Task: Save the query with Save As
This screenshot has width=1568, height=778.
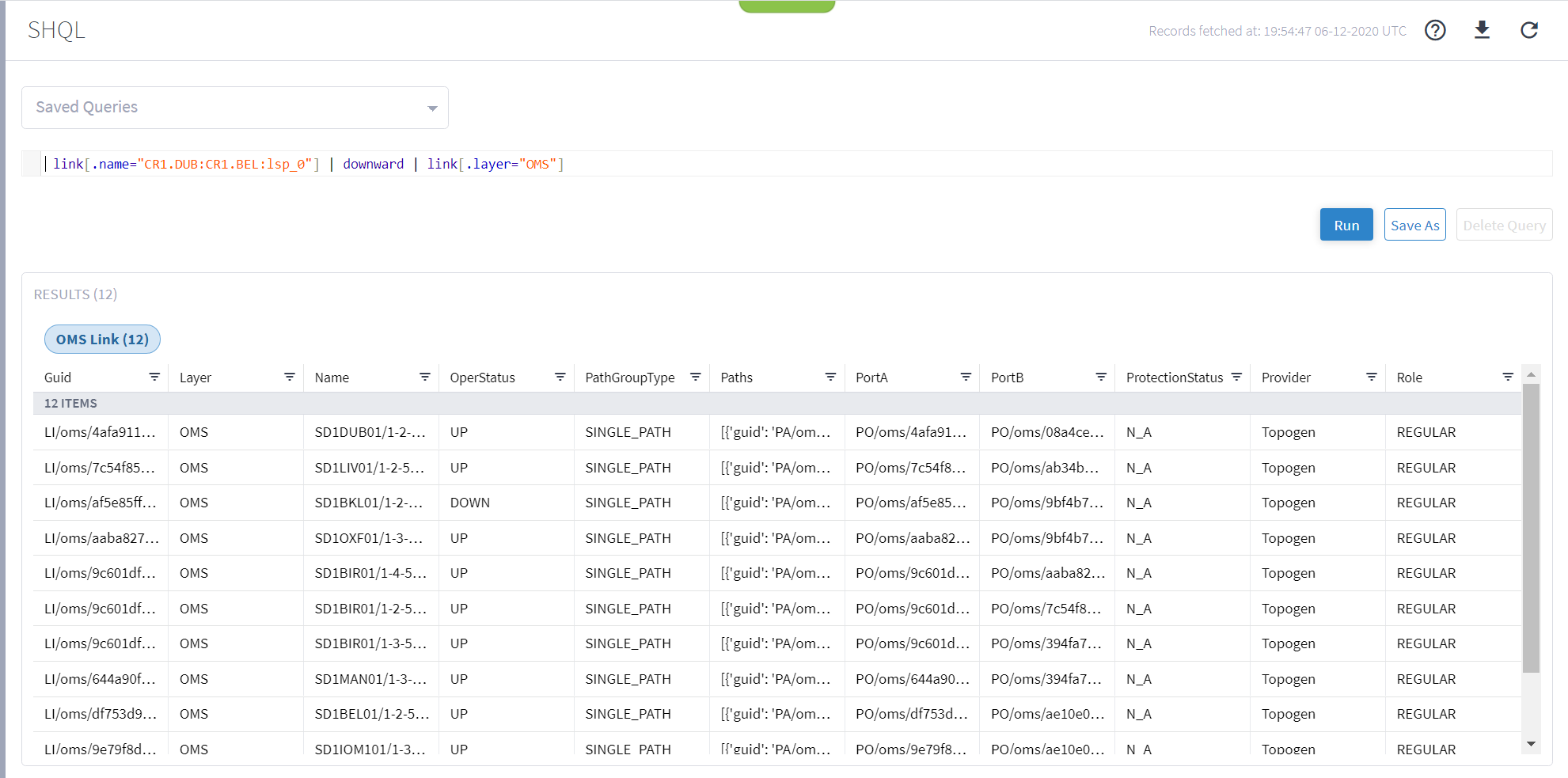Action: [x=1414, y=225]
